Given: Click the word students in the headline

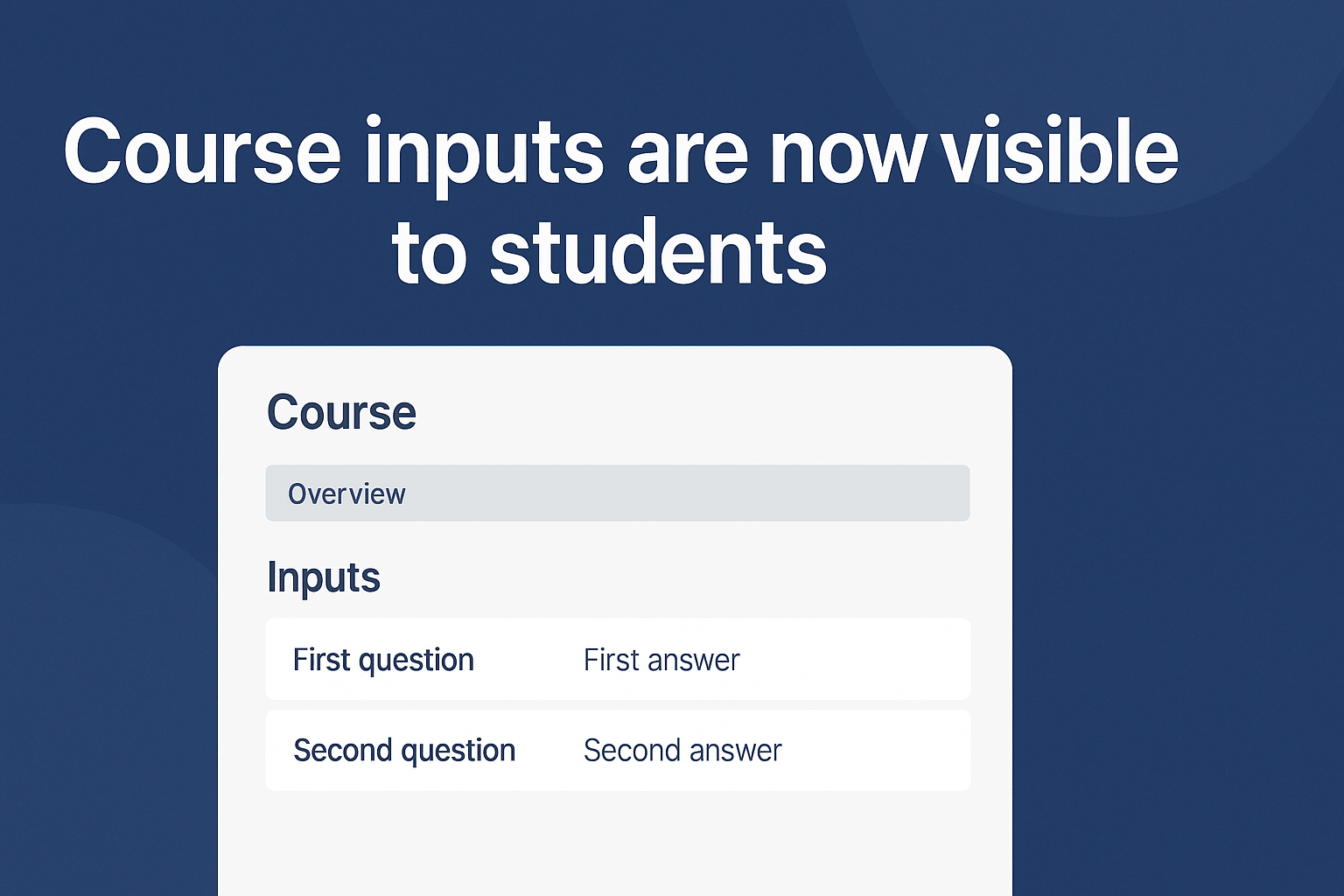Looking at the screenshot, I should click(657, 254).
